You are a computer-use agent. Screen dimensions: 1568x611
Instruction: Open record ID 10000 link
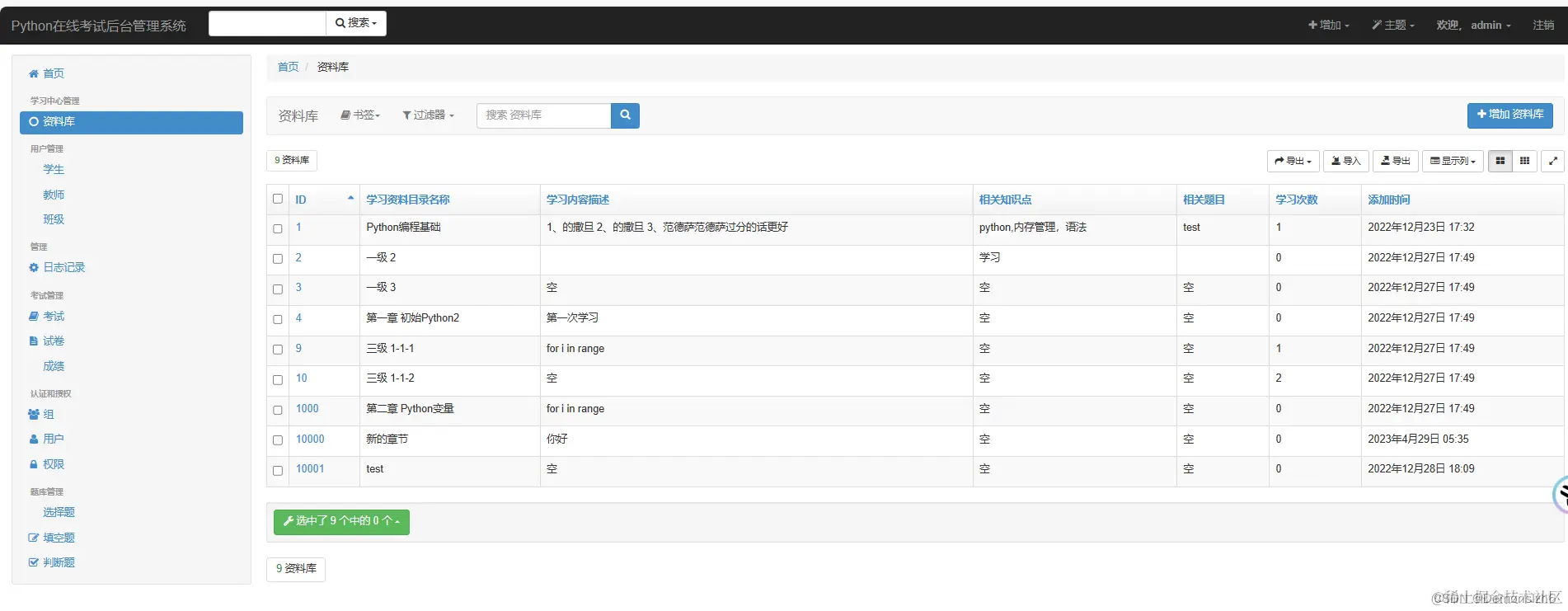[310, 439]
